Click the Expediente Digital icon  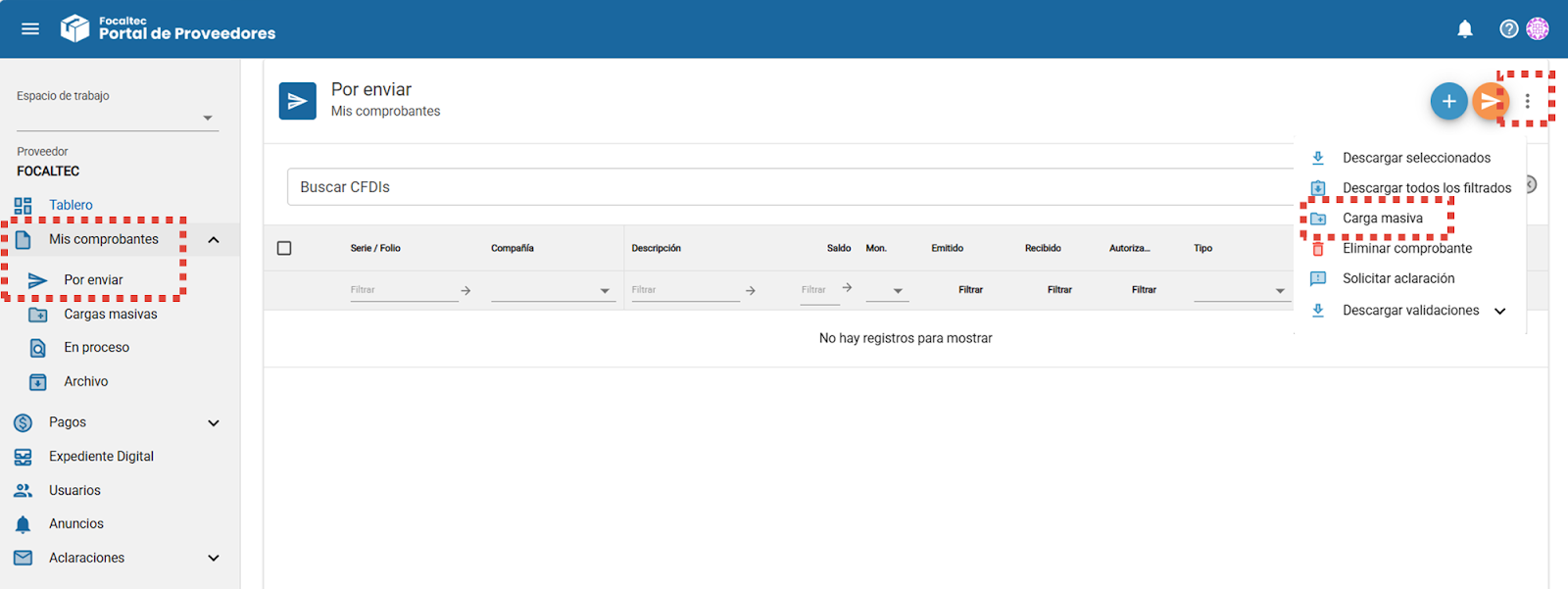23,457
